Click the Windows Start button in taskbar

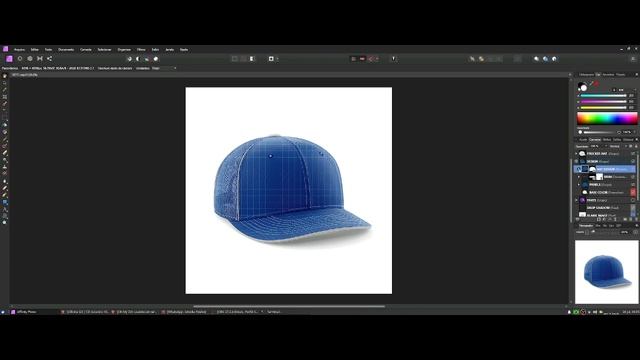(x=3, y=312)
